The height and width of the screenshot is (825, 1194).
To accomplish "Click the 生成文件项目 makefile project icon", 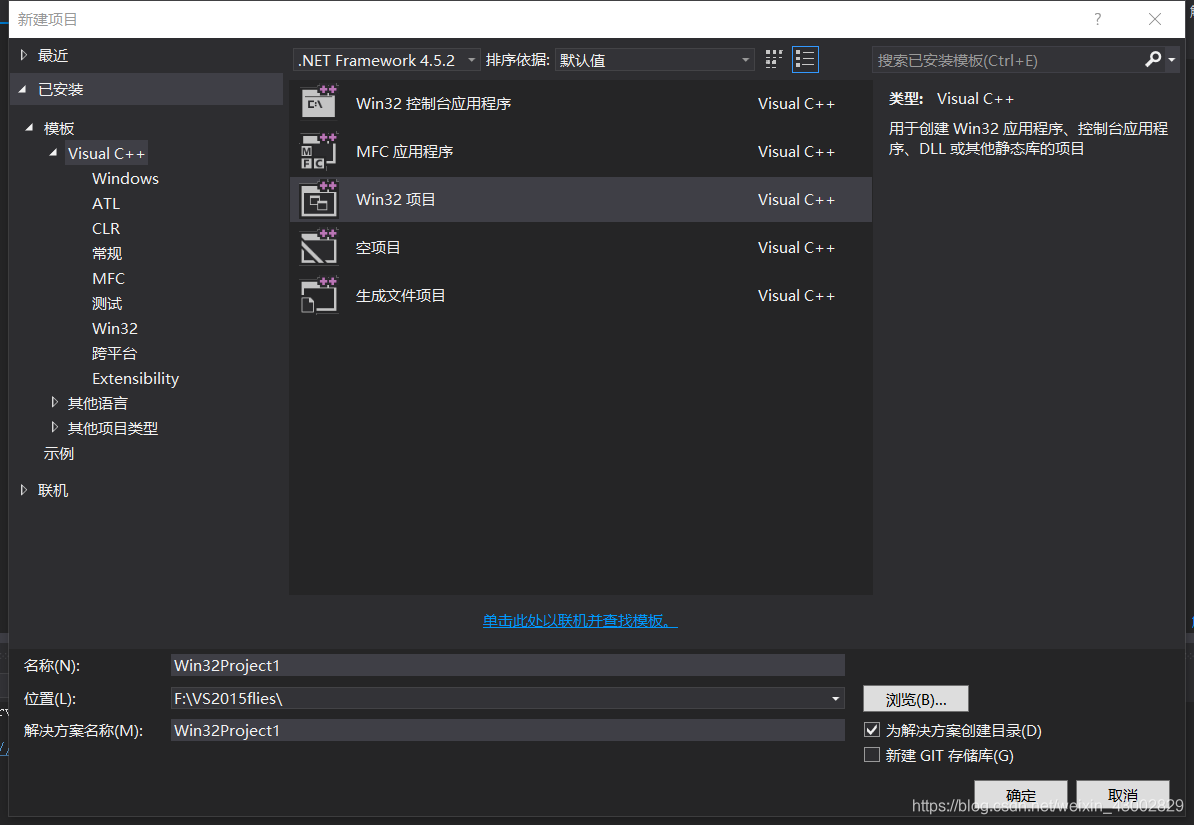I will coord(319,296).
